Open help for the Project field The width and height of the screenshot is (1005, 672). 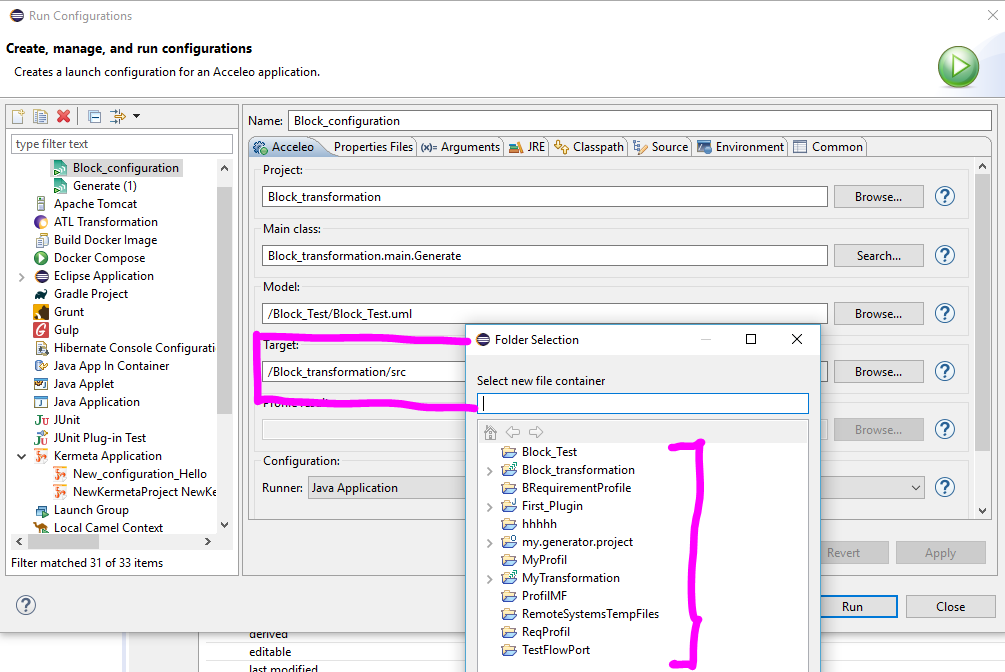pos(945,196)
